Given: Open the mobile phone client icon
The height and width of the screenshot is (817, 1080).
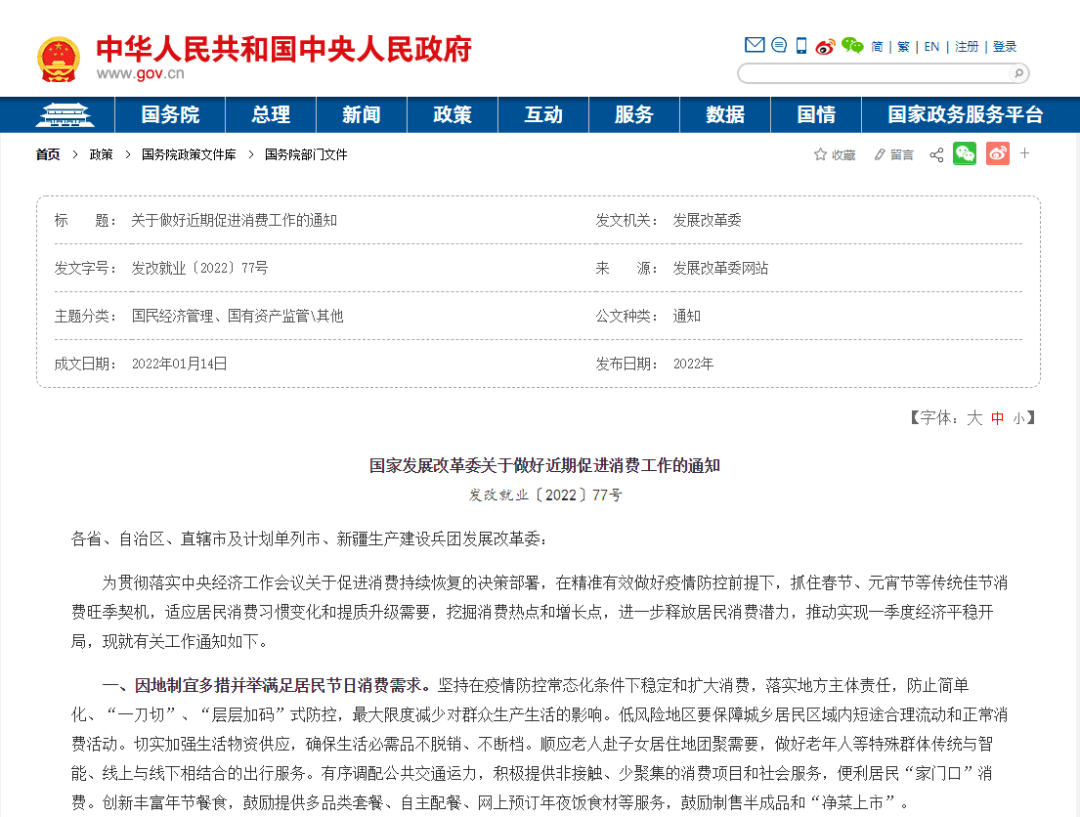Looking at the screenshot, I should point(801,46).
